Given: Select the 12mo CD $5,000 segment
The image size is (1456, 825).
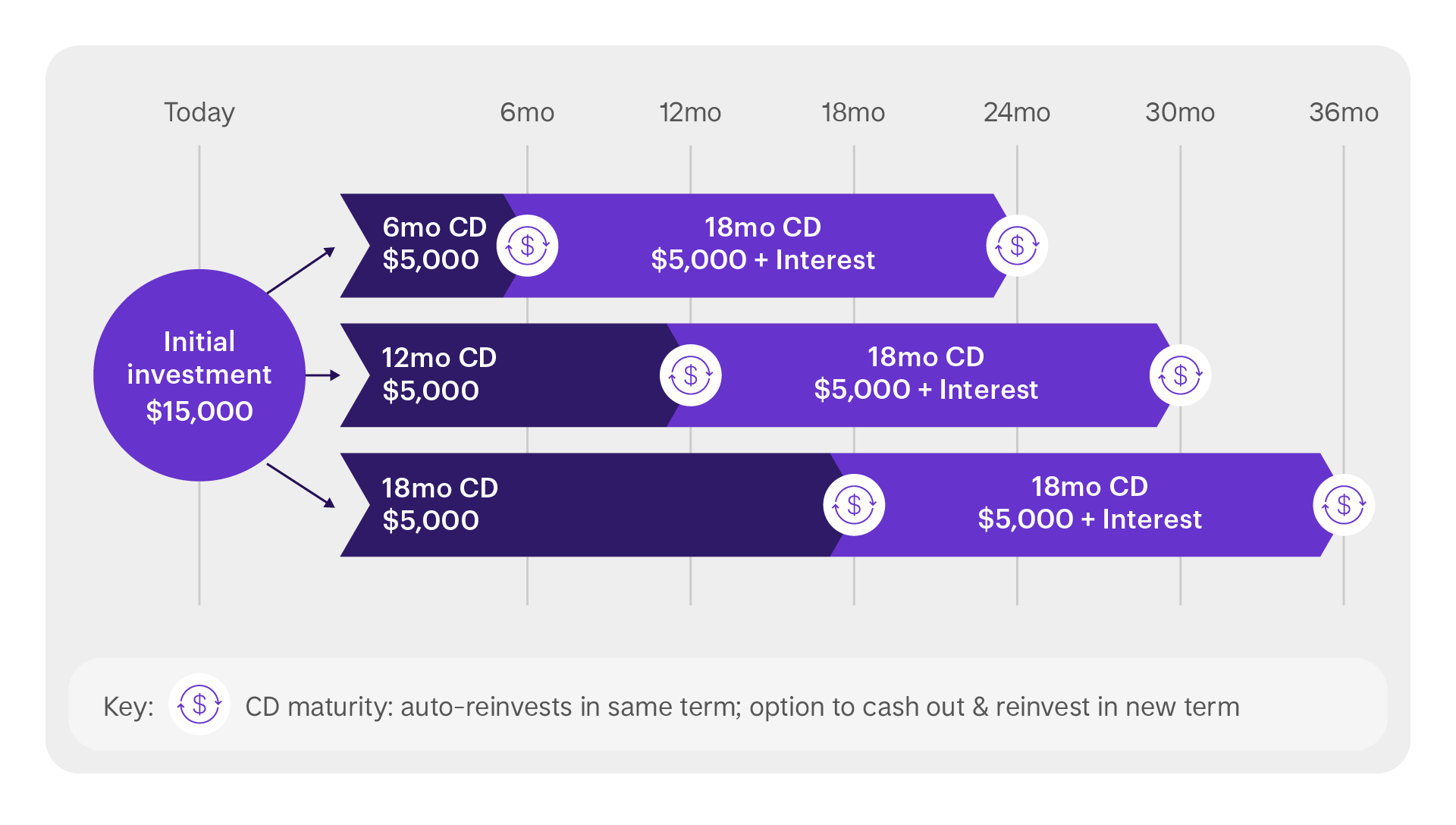Looking at the screenshot, I should coord(510,375).
